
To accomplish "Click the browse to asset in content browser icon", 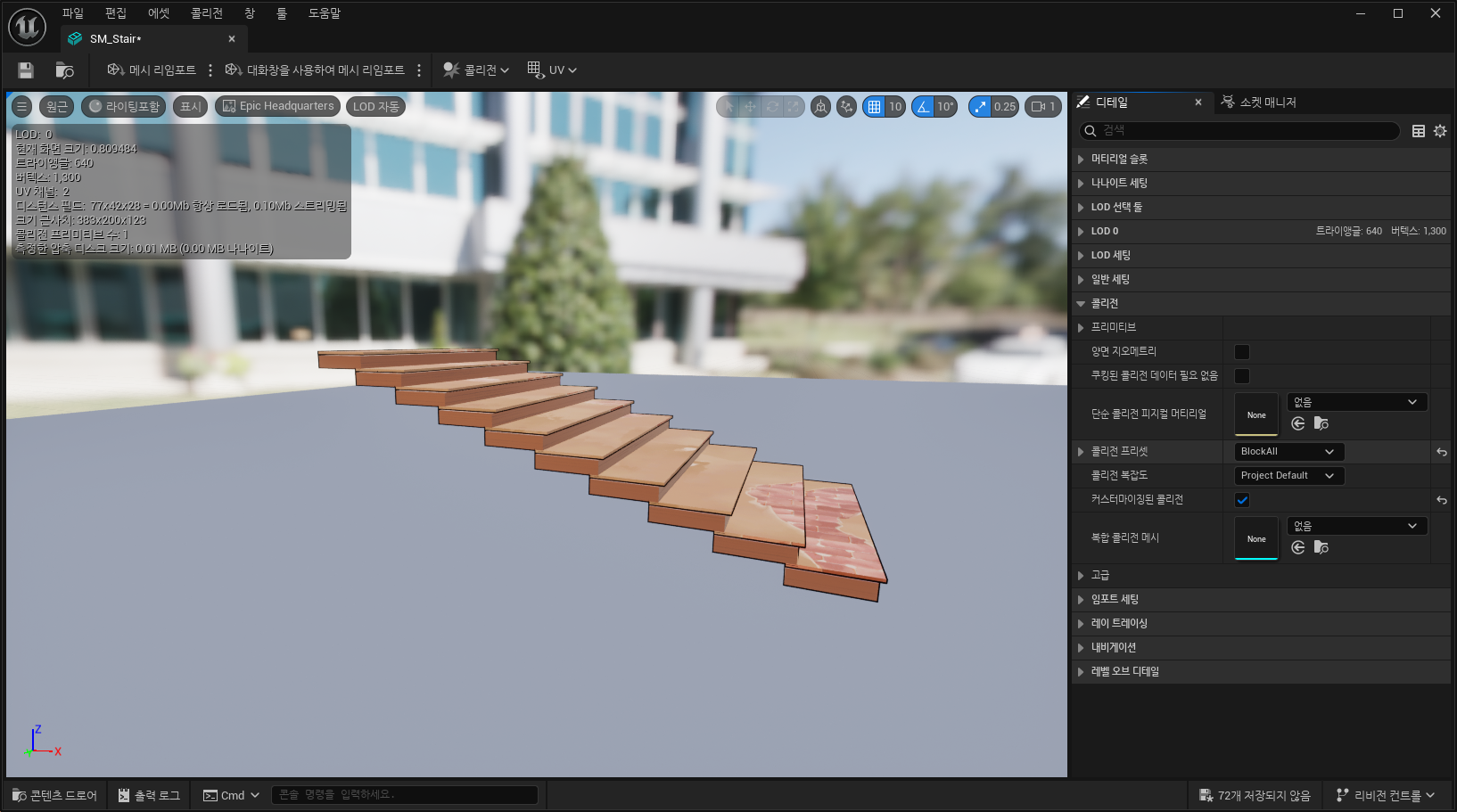I will click(x=64, y=70).
